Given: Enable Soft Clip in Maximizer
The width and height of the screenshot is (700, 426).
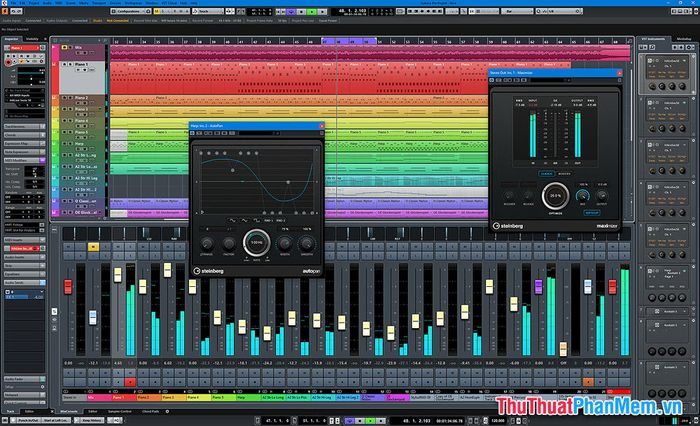Looking at the screenshot, I should [x=592, y=213].
